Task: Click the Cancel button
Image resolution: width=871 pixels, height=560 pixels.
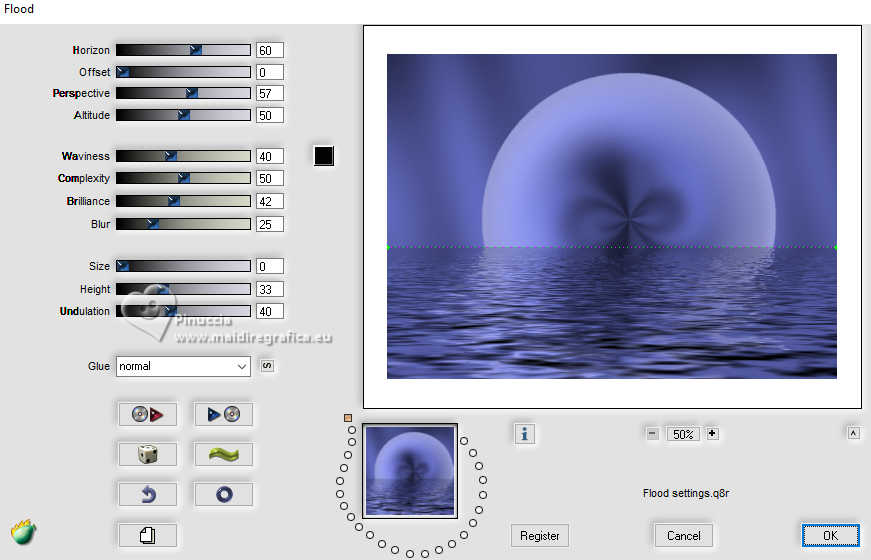Action: (x=683, y=536)
